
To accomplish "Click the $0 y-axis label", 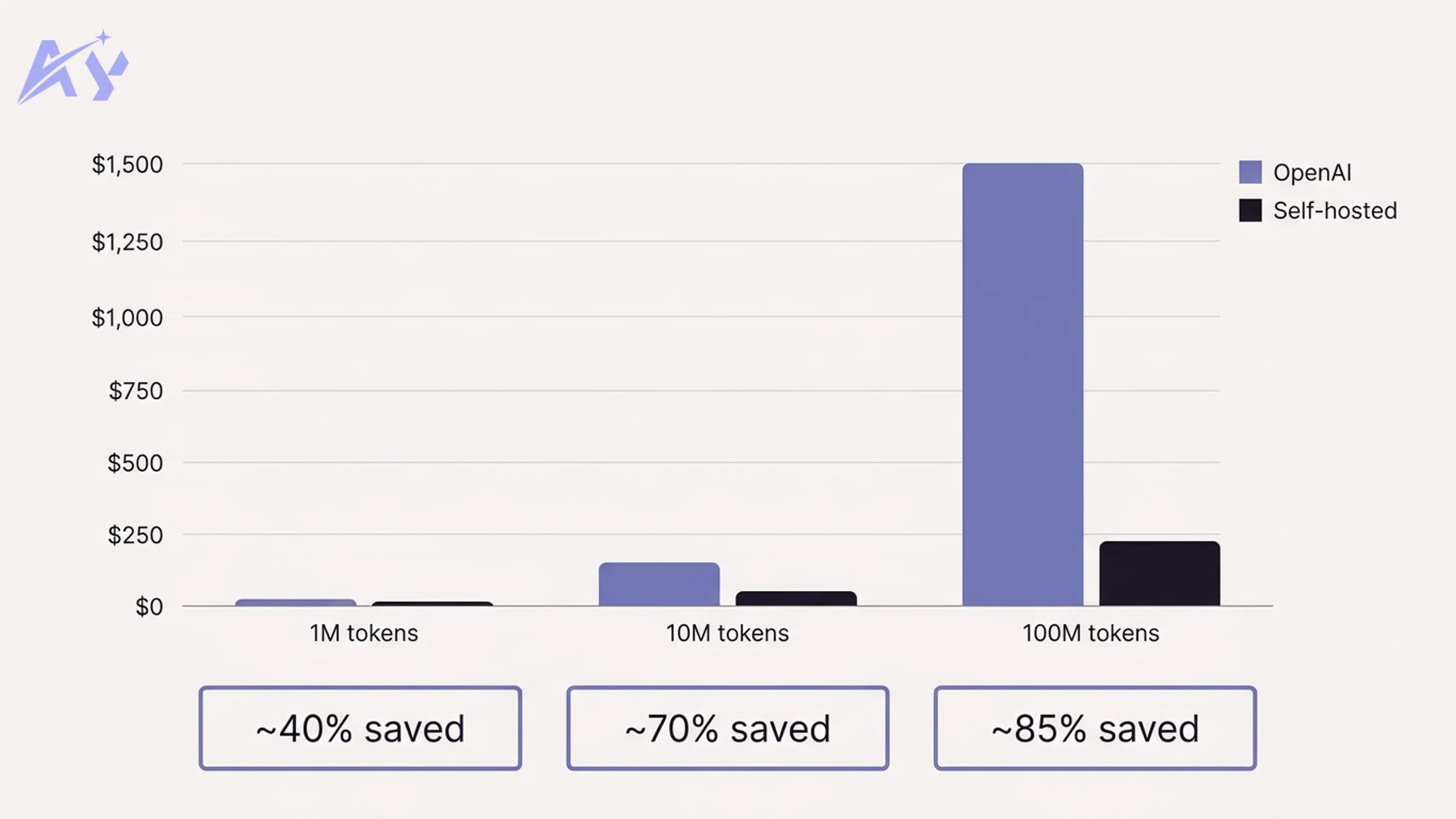I will (149, 607).
